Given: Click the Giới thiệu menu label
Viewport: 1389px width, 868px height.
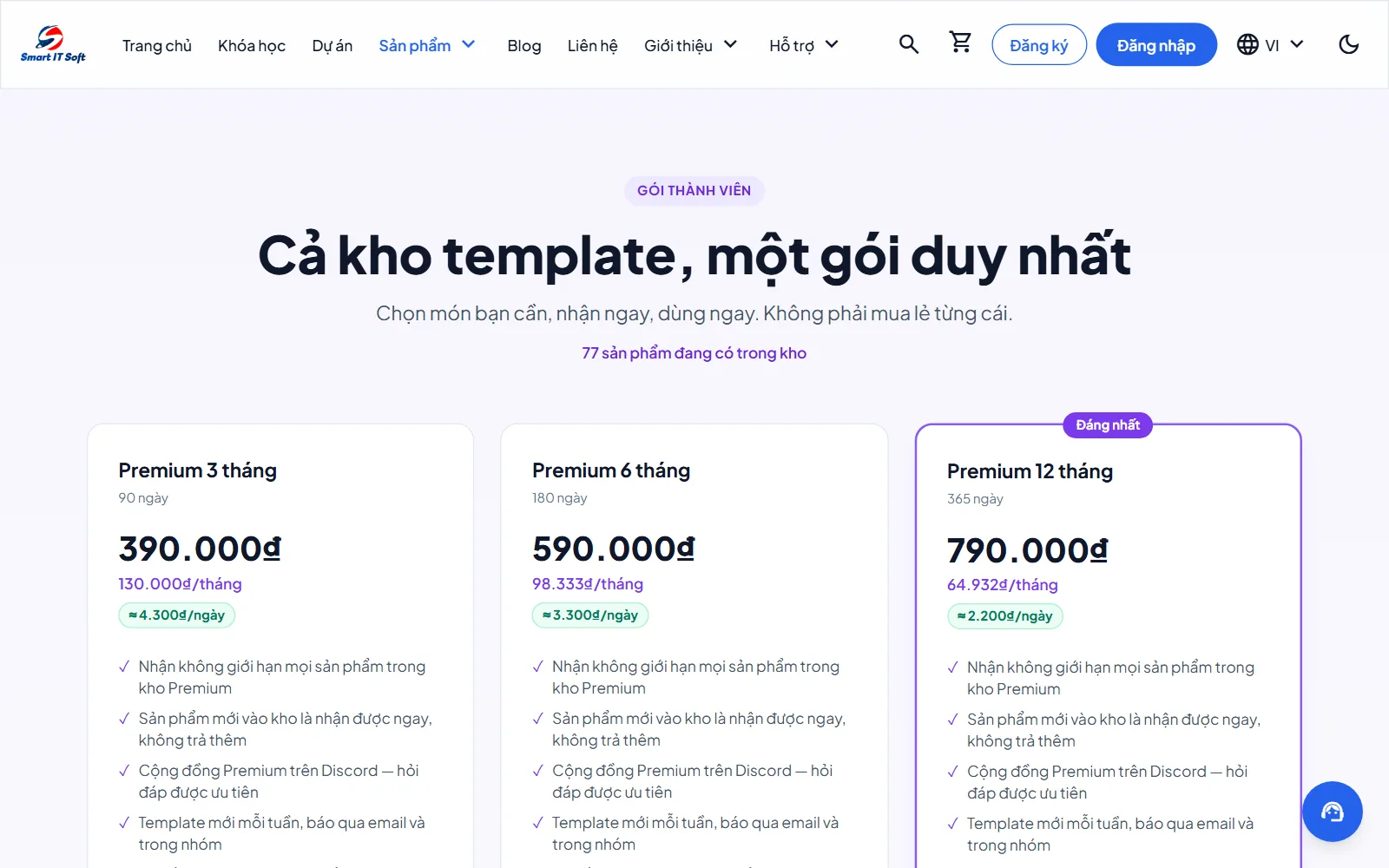Looking at the screenshot, I should (x=678, y=45).
